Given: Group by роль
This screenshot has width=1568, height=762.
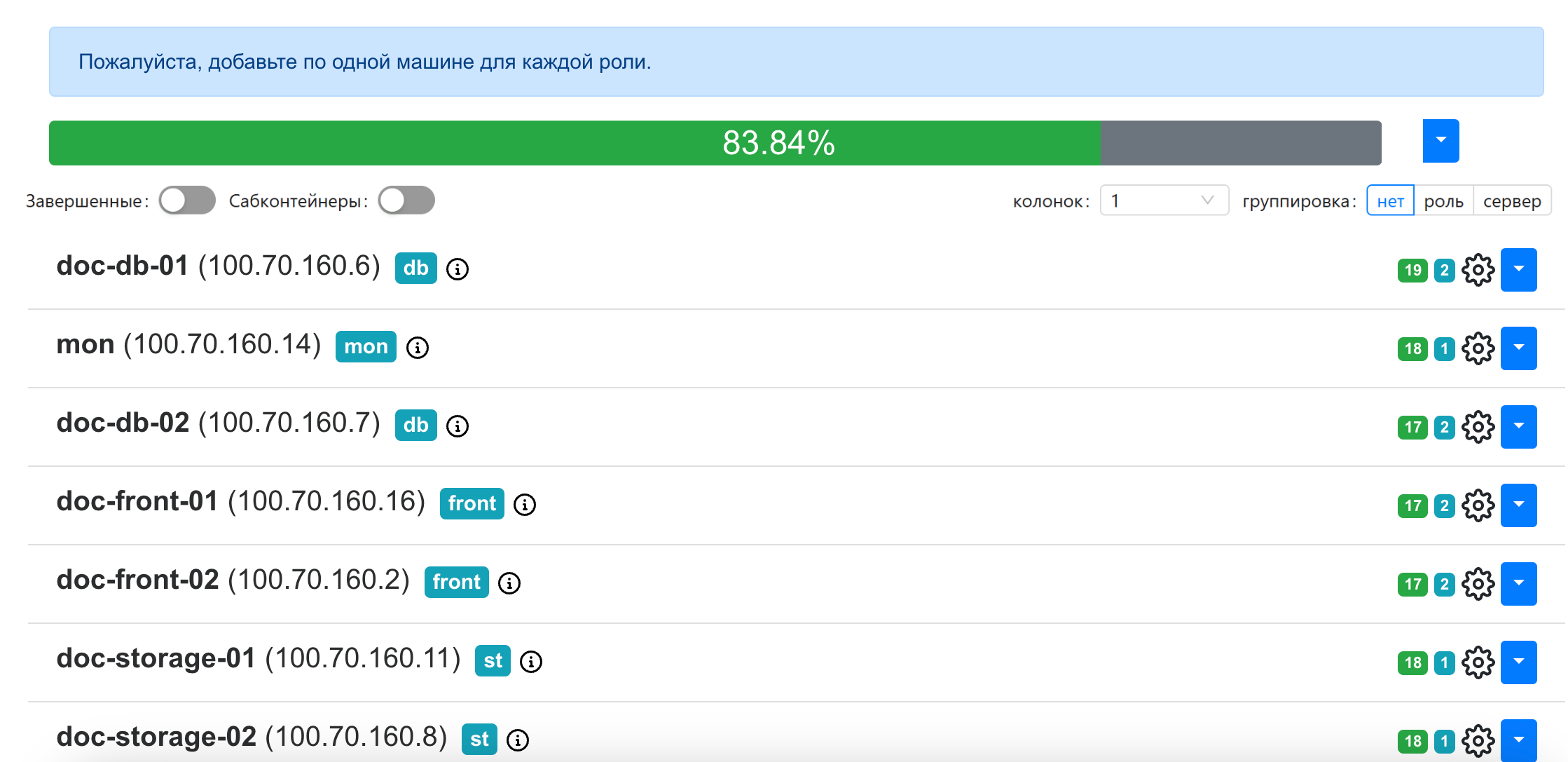Looking at the screenshot, I should 1443,201.
